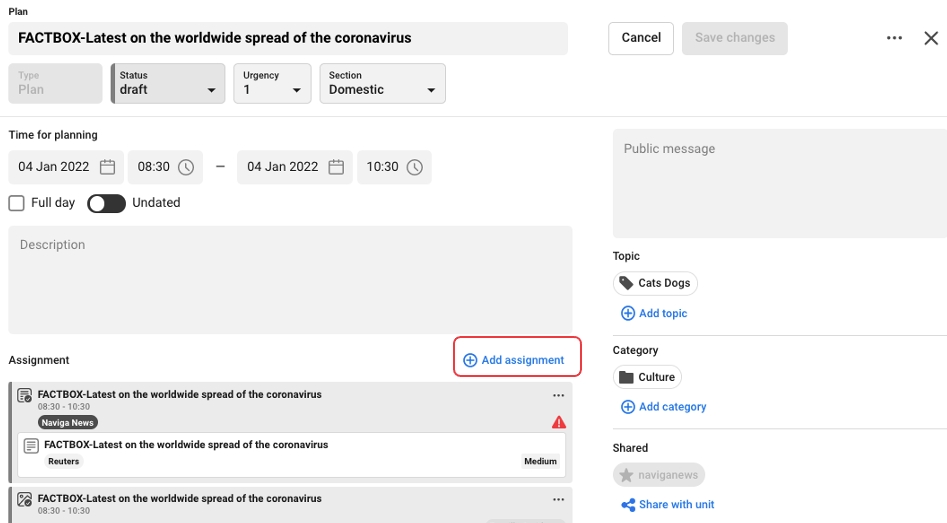Open the start date calendar picker

(107, 167)
